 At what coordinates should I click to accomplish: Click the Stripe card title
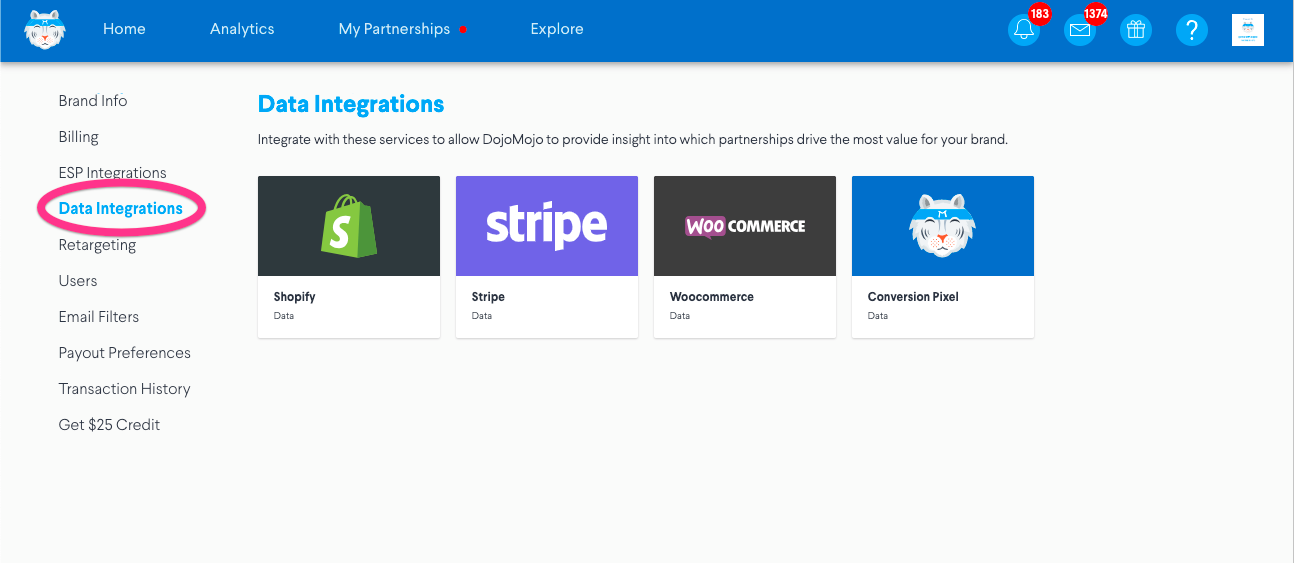pyautogui.click(x=488, y=297)
